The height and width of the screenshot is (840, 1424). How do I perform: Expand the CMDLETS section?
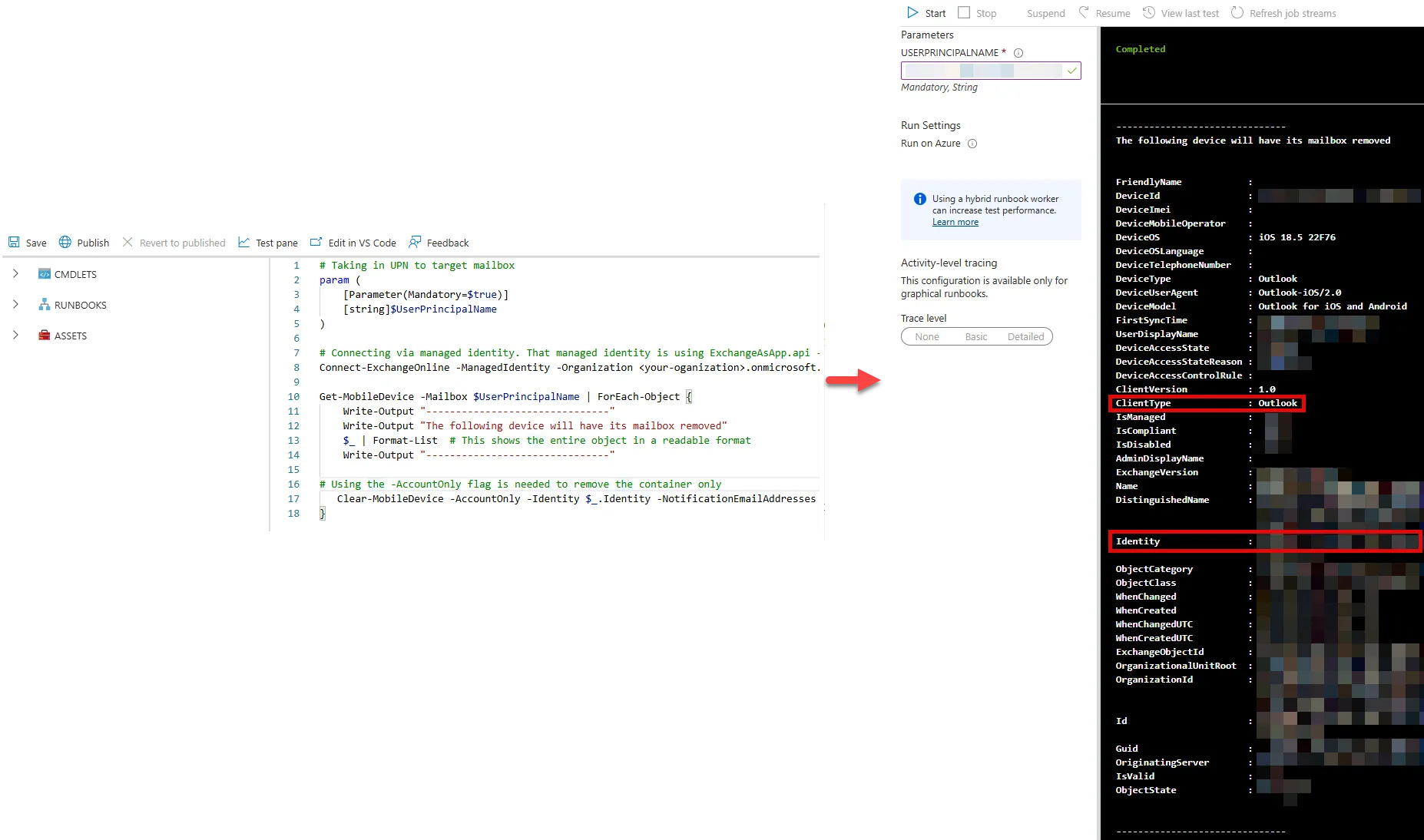click(16, 273)
